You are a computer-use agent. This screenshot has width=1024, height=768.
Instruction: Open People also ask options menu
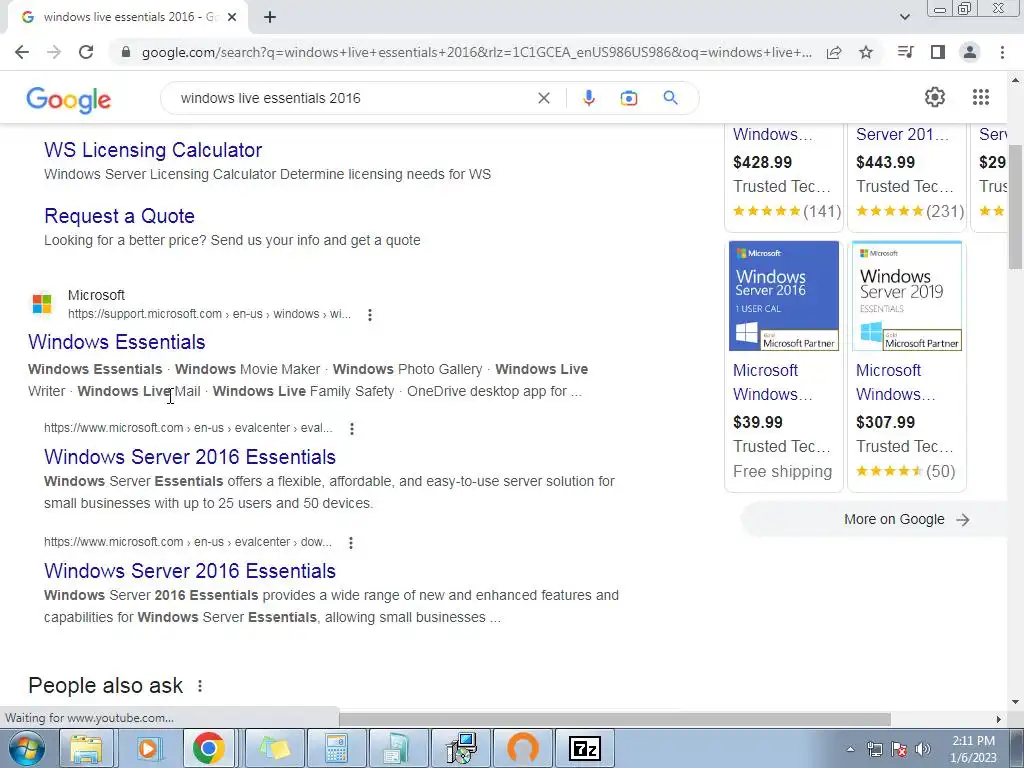pyautogui.click(x=200, y=686)
